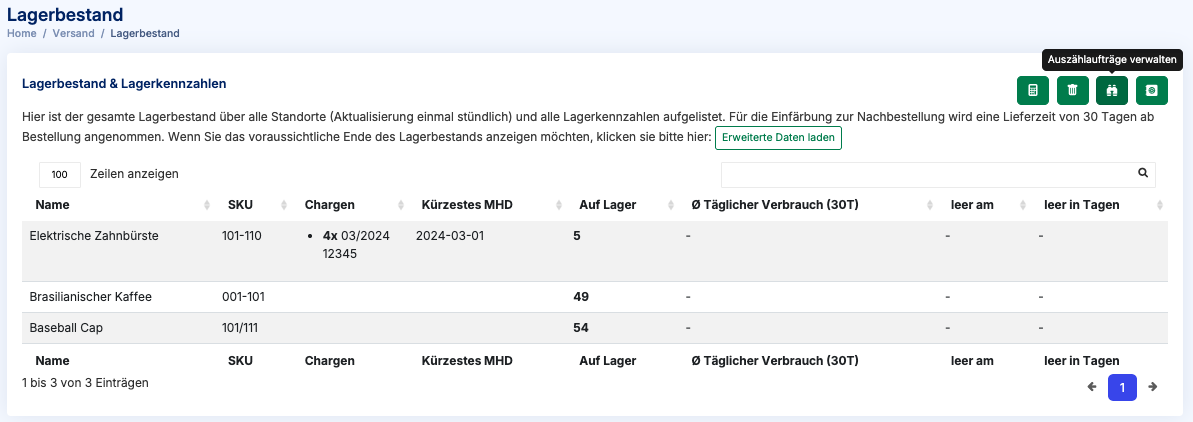Screen dimensions: 1193x422
Task: Go to the next page arrow
Action: 1153,387
